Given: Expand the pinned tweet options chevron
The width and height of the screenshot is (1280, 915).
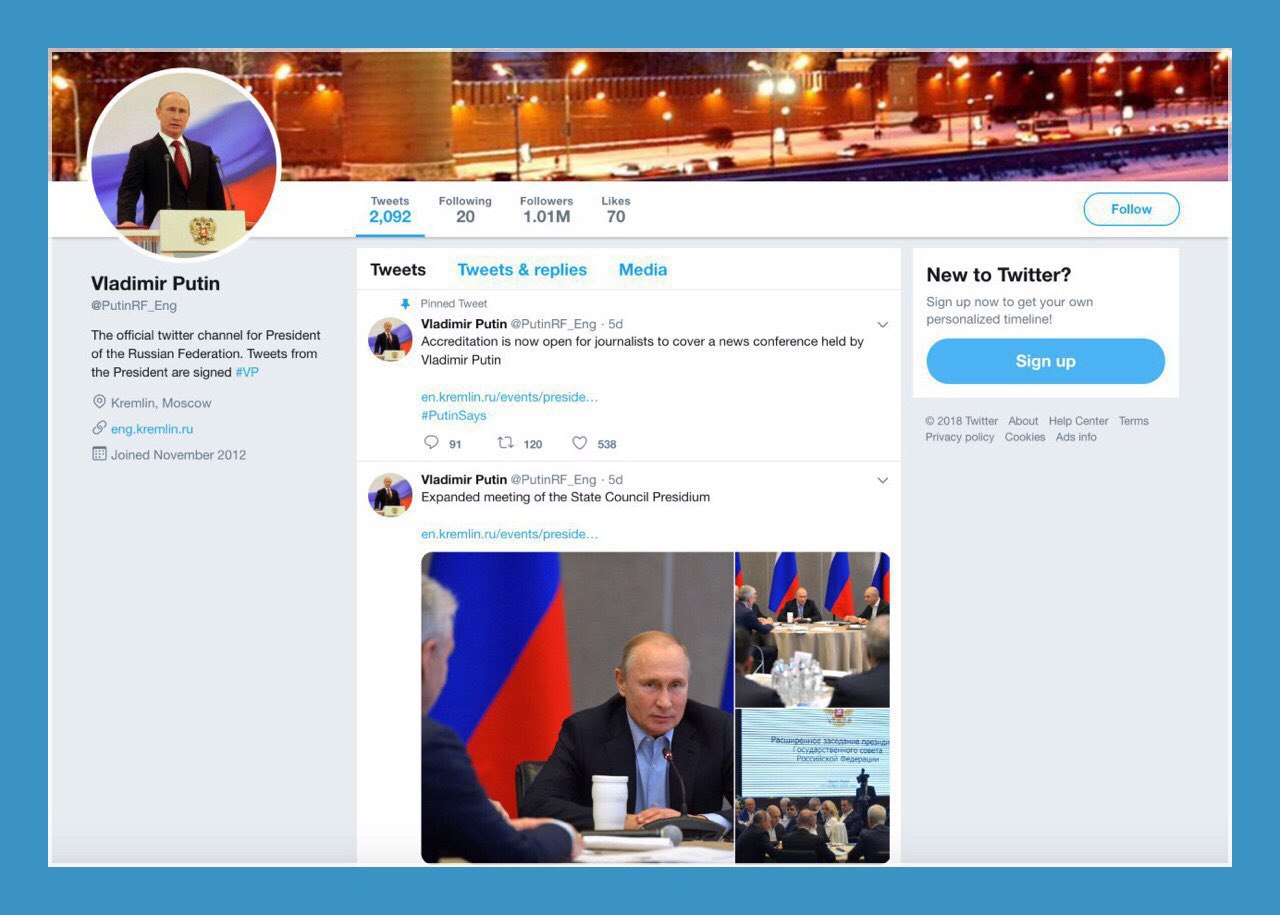Looking at the screenshot, I should (882, 325).
